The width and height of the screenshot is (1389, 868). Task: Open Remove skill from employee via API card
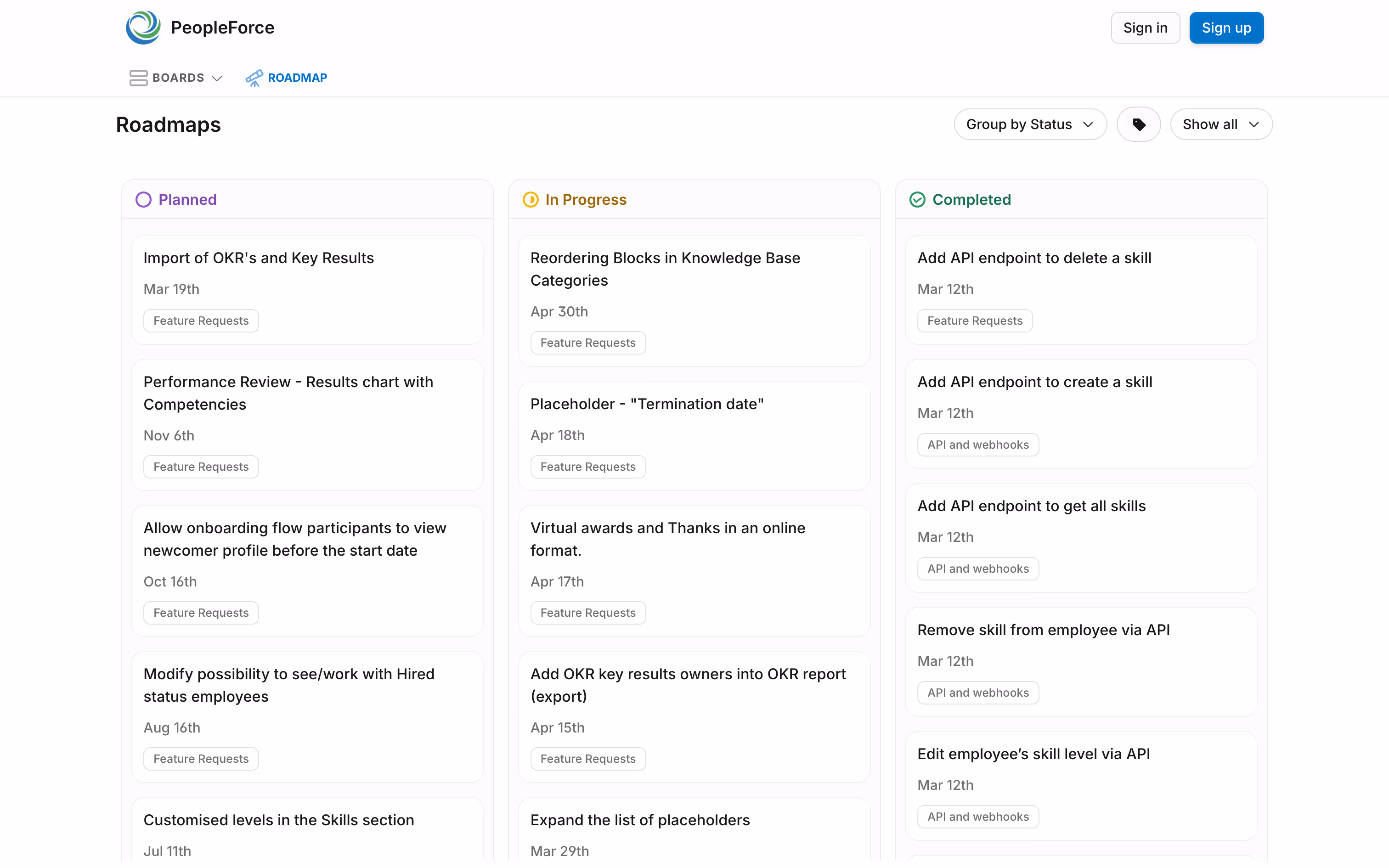1043,630
